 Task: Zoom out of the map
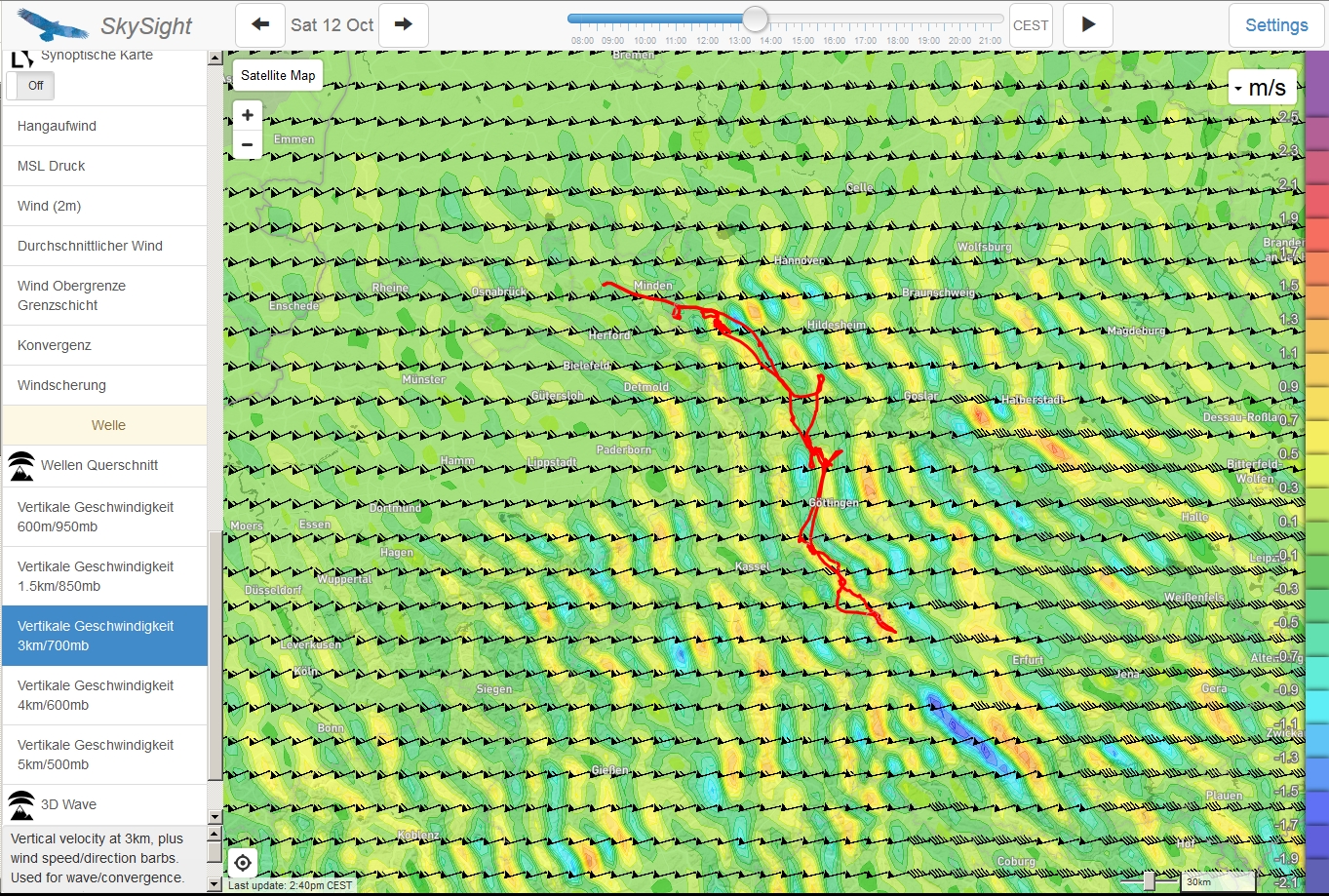coord(248,144)
